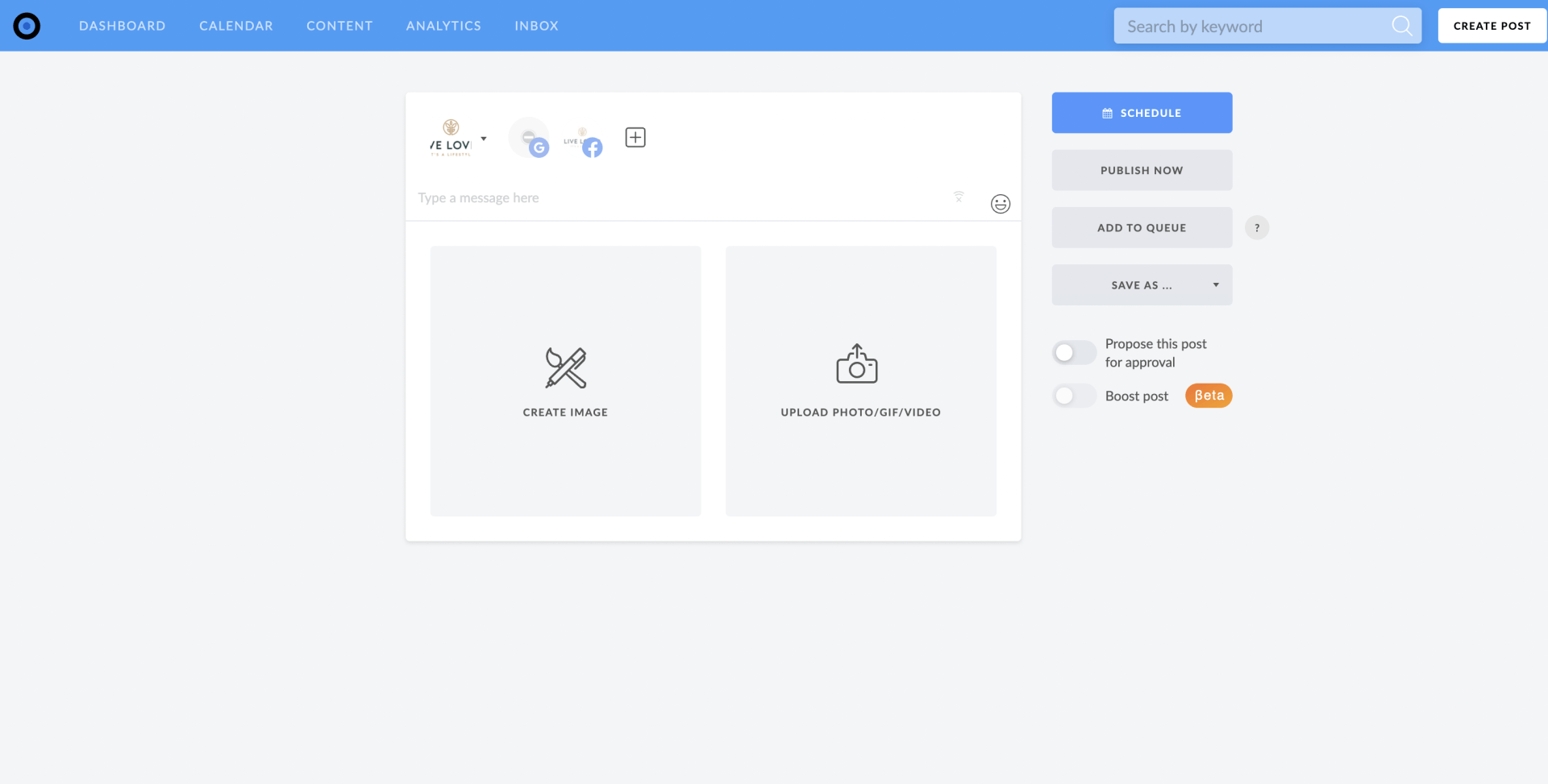Expand the Save As dropdown
The height and width of the screenshot is (784, 1548).
[1142, 284]
